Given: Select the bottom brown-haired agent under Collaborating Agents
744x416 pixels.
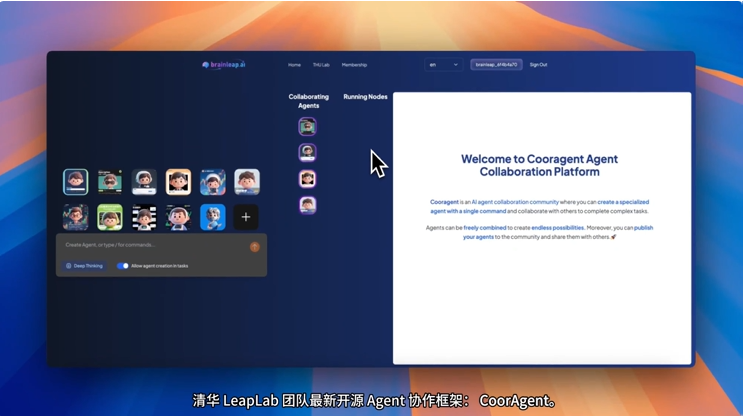Looking at the screenshot, I should click(x=307, y=205).
